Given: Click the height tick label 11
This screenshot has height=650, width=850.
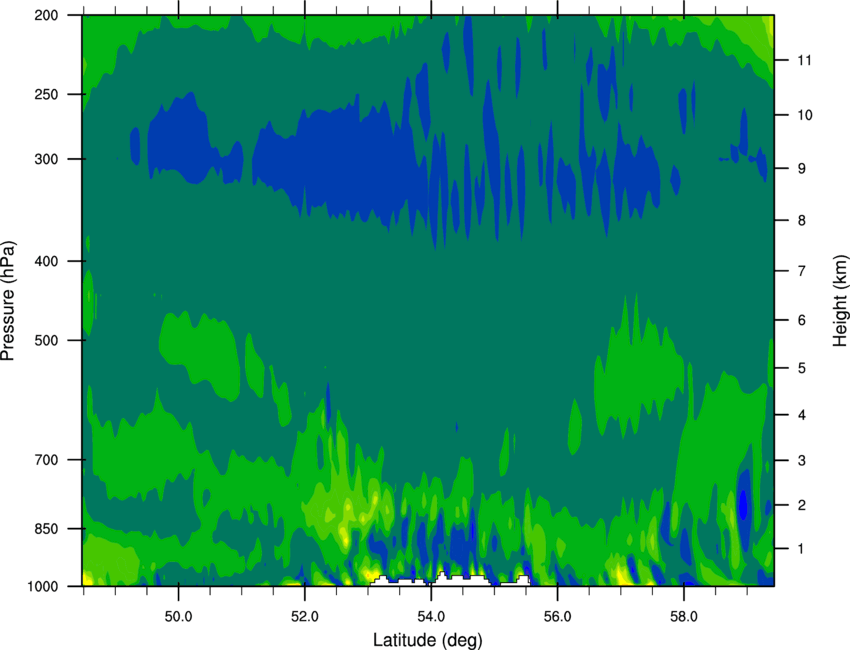Looking at the screenshot, I should click(x=805, y=60).
